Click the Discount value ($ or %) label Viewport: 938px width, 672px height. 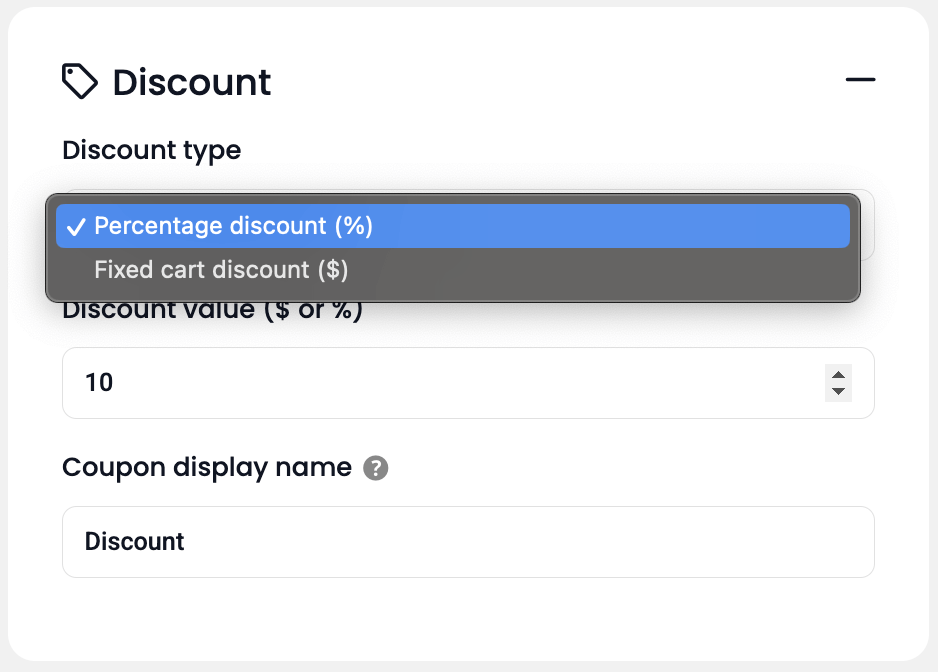click(x=212, y=310)
